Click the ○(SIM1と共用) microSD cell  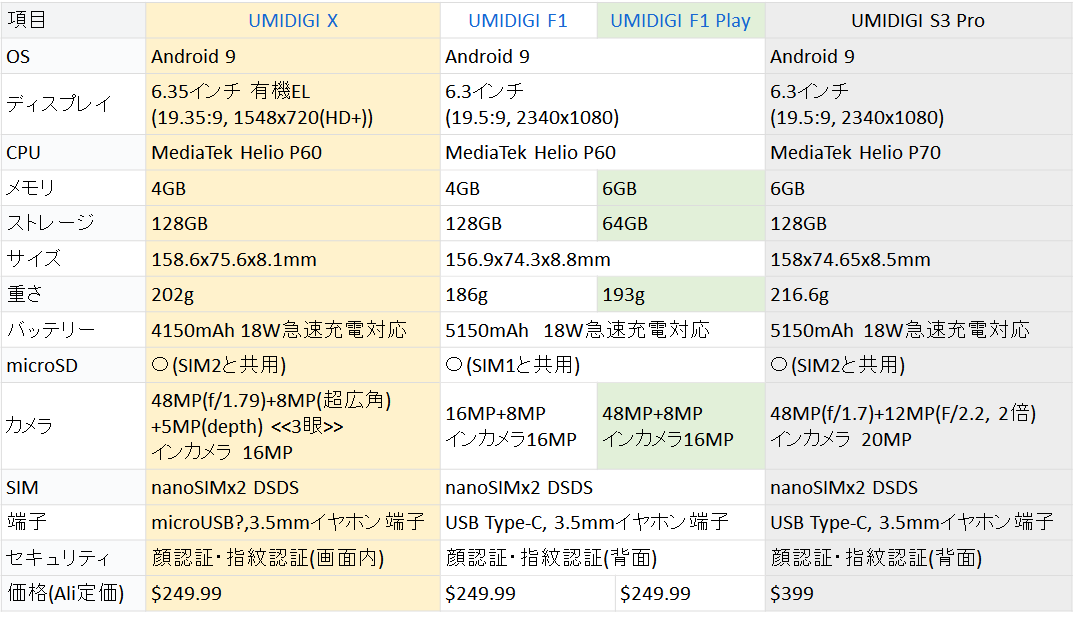tap(602, 365)
